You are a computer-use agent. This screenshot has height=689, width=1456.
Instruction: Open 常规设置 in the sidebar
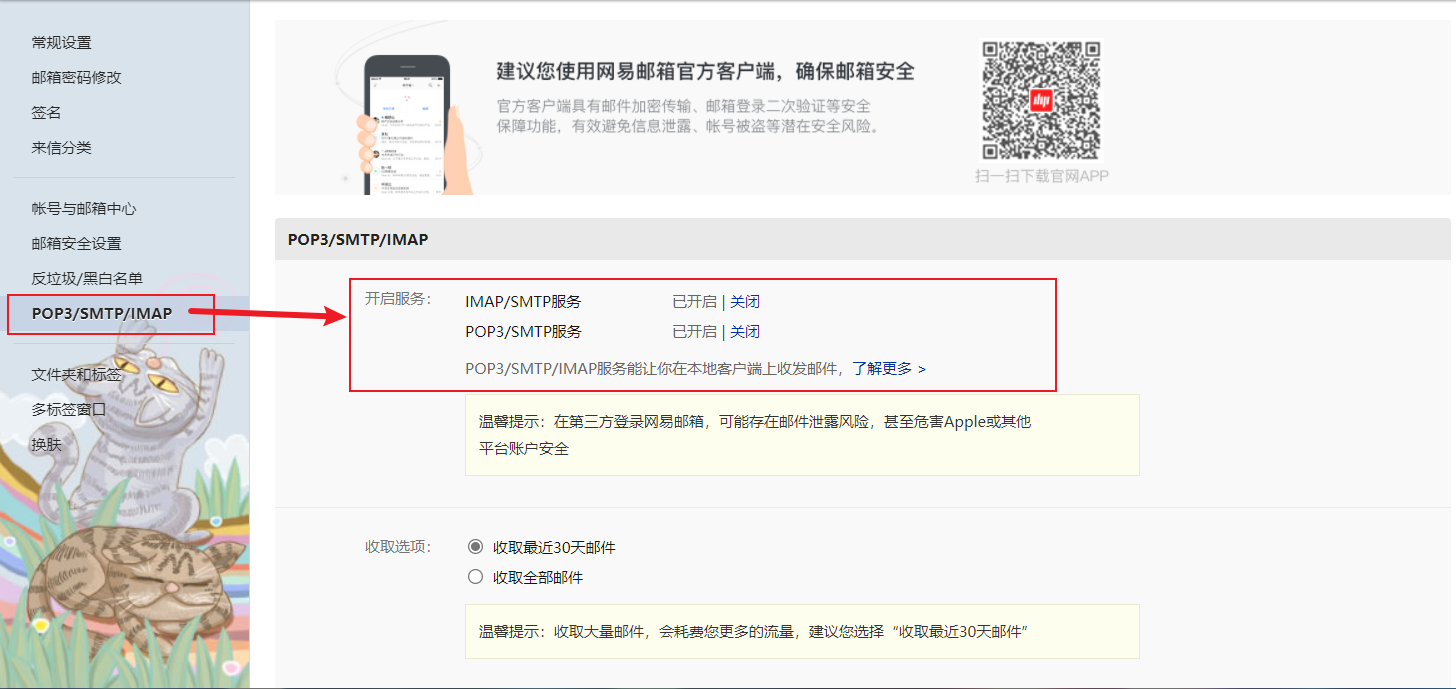(x=61, y=42)
